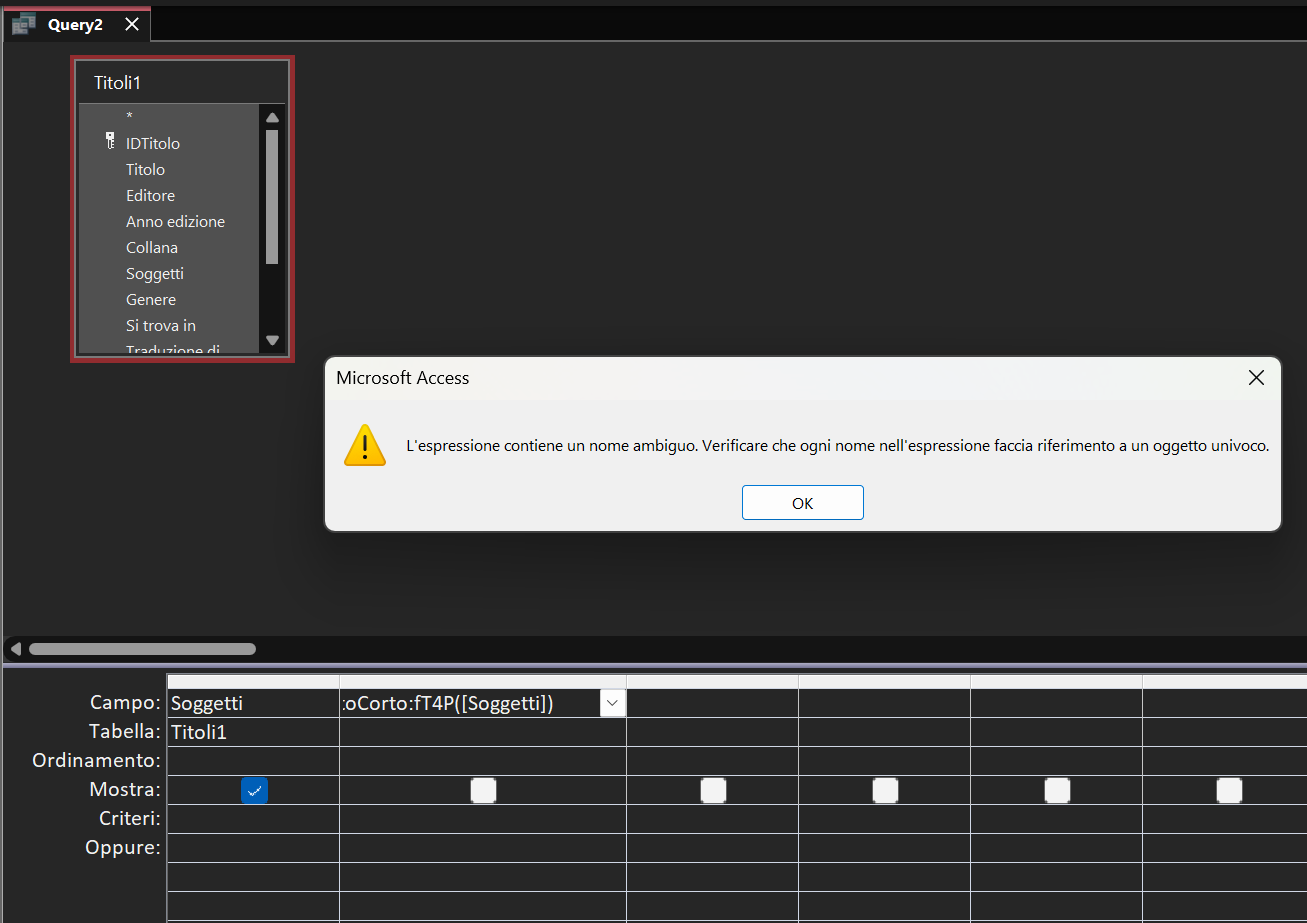Check Mostra for the fT4P expression column

[x=483, y=790]
